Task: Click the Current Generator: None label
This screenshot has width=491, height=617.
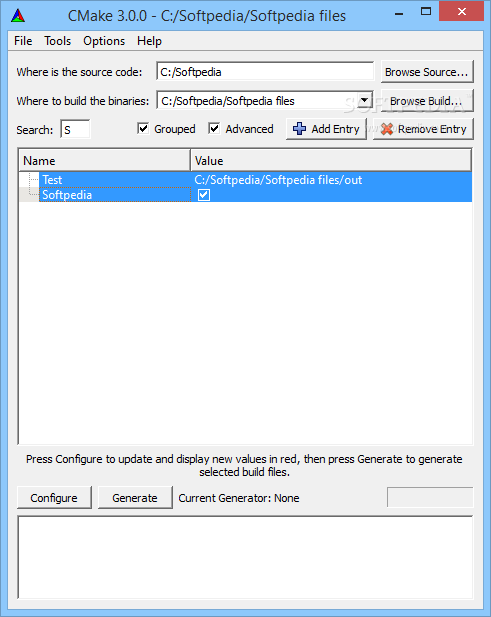Action: pos(239,498)
